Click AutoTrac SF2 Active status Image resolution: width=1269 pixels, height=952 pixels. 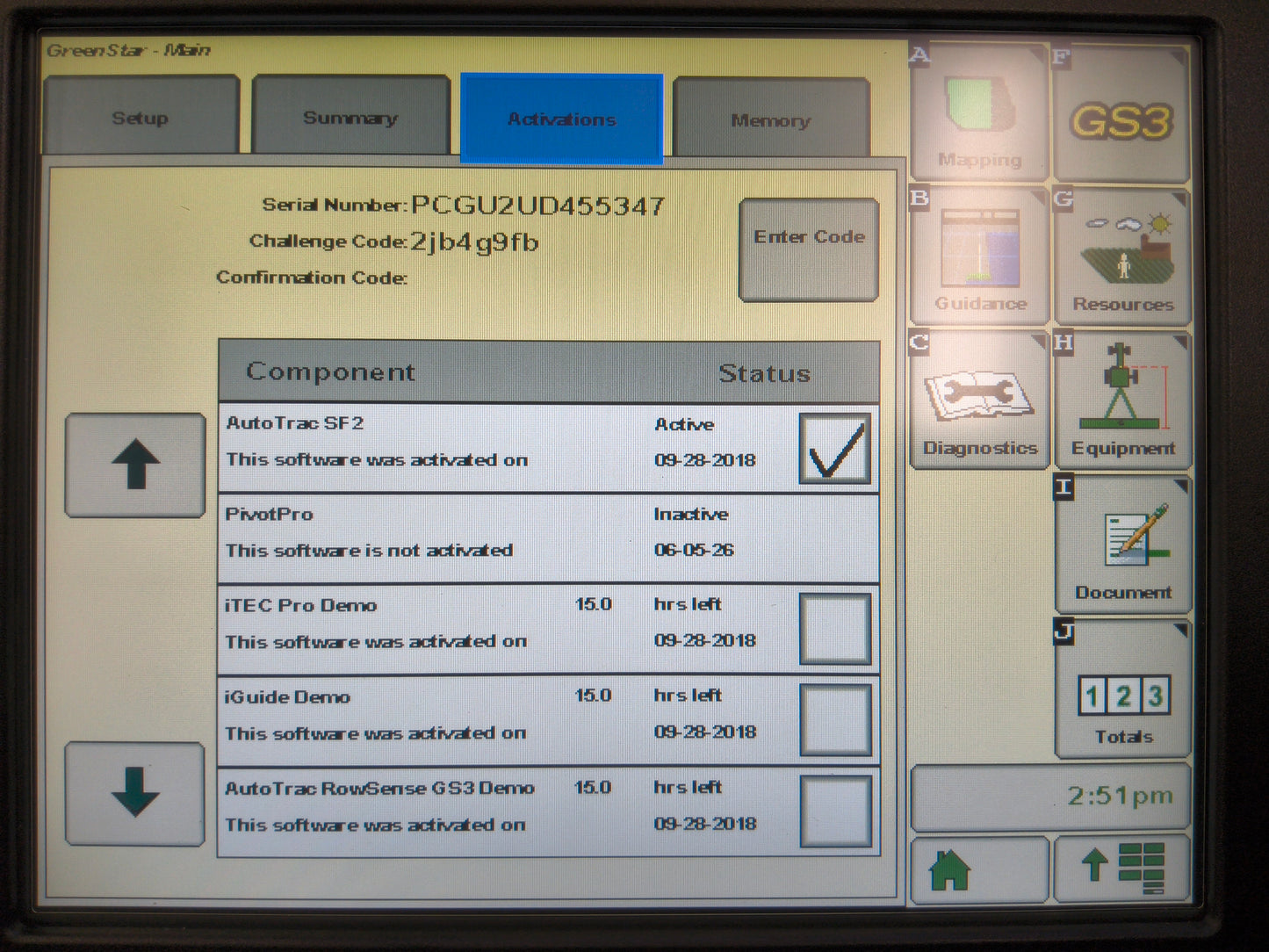point(684,424)
